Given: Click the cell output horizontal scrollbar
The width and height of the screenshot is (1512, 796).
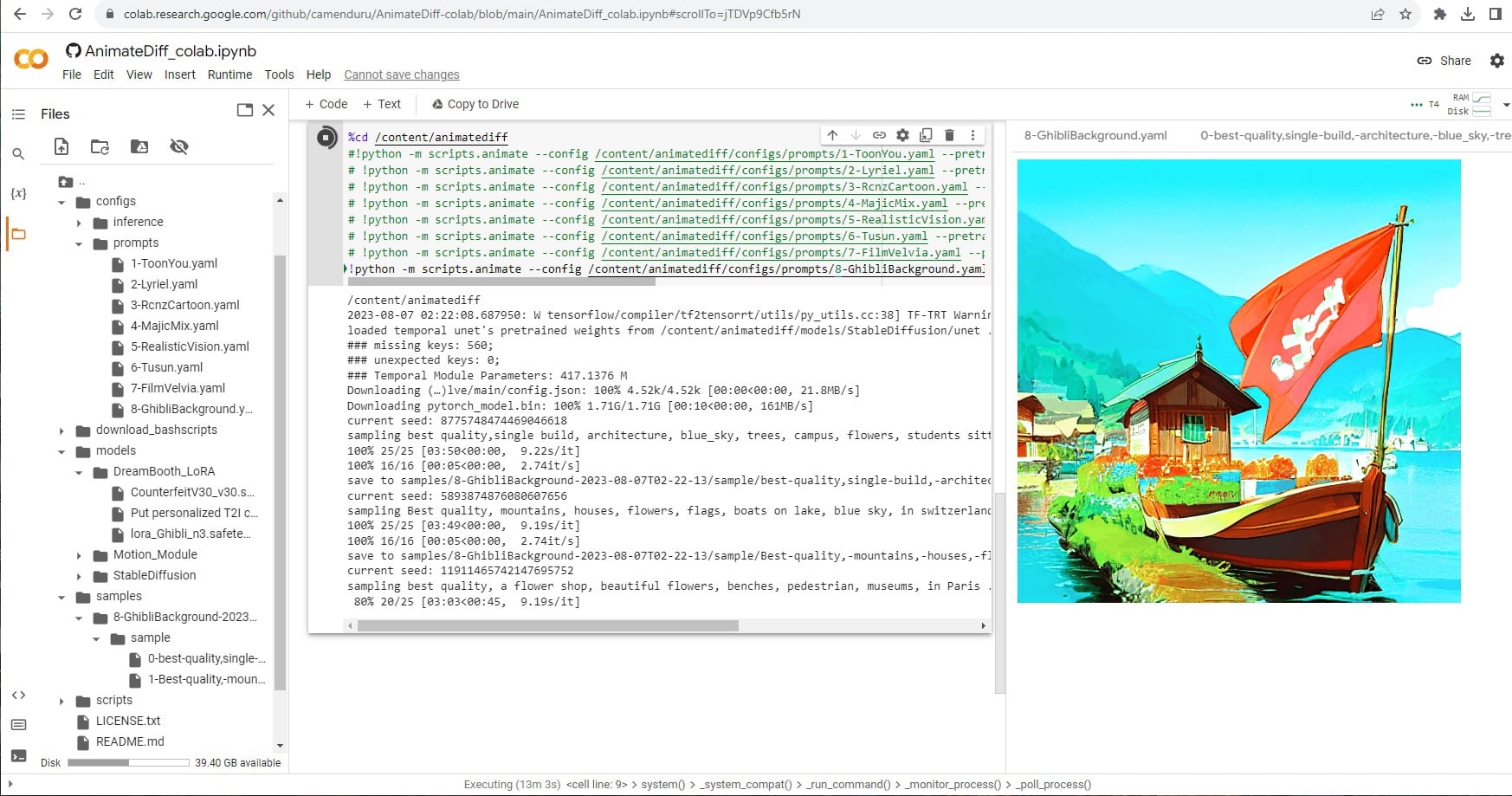Looking at the screenshot, I should [x=547, y=625].
